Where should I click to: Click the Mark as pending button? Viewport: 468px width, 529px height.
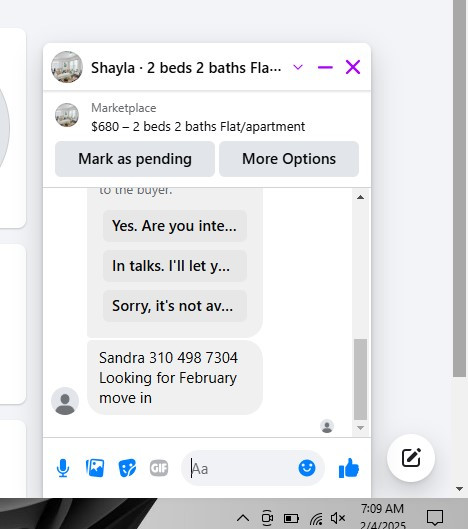tap(135, 159)
